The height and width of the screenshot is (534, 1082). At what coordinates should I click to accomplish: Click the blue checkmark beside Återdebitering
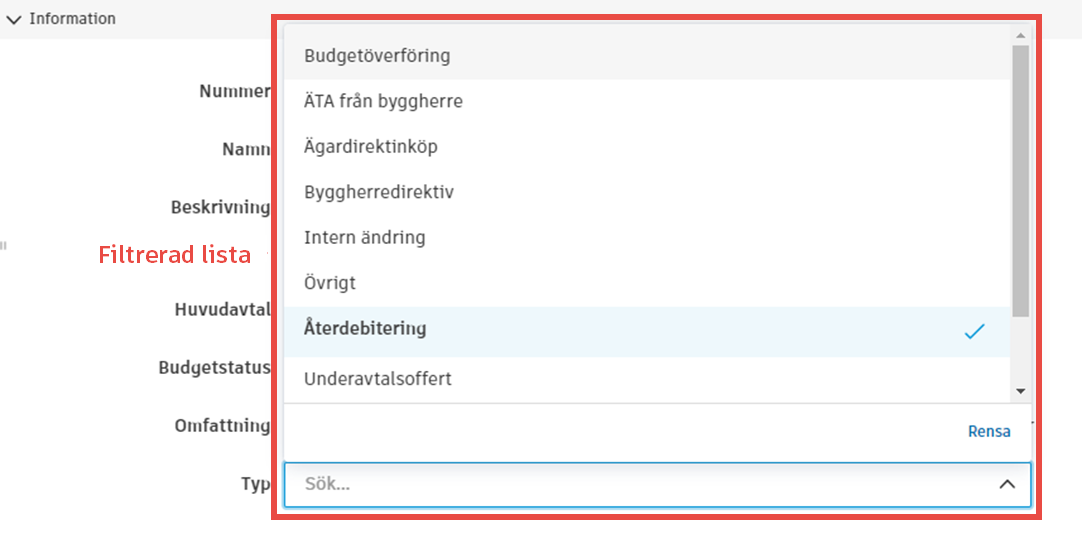974,331
